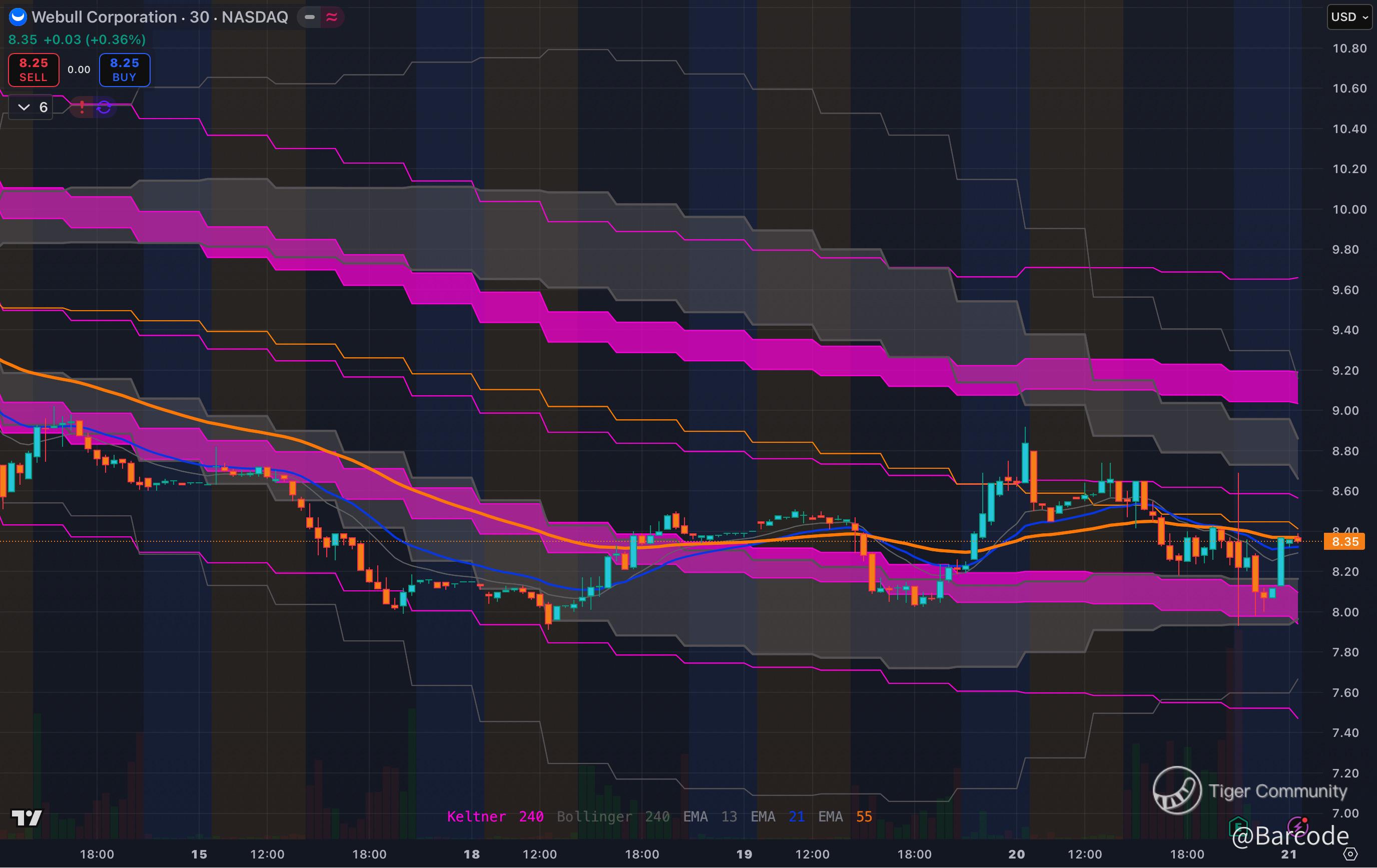The image size is (1377, 868).
Task: Click the red exclamation warning icon
Action: pos(83,107)
